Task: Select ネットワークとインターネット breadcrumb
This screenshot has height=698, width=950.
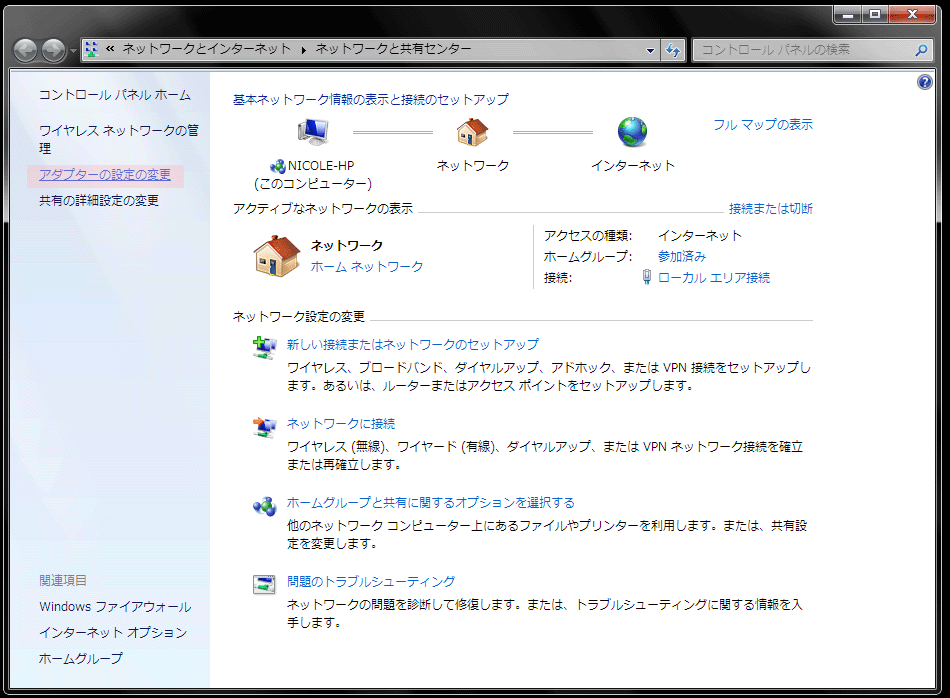Action: (207, 48)
